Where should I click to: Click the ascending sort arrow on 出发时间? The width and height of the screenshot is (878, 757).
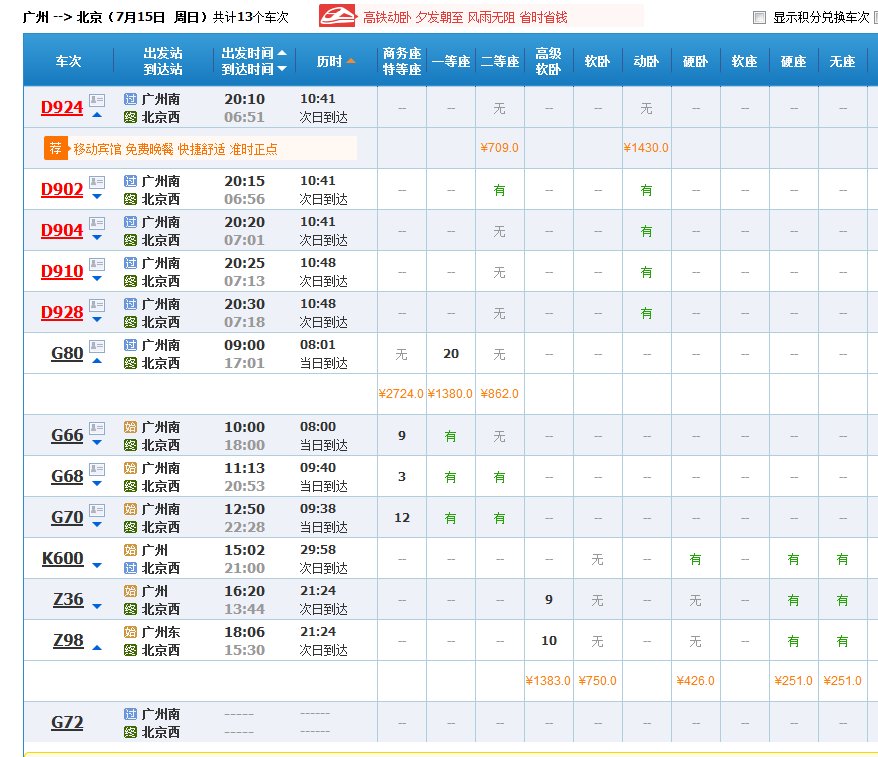282,53
